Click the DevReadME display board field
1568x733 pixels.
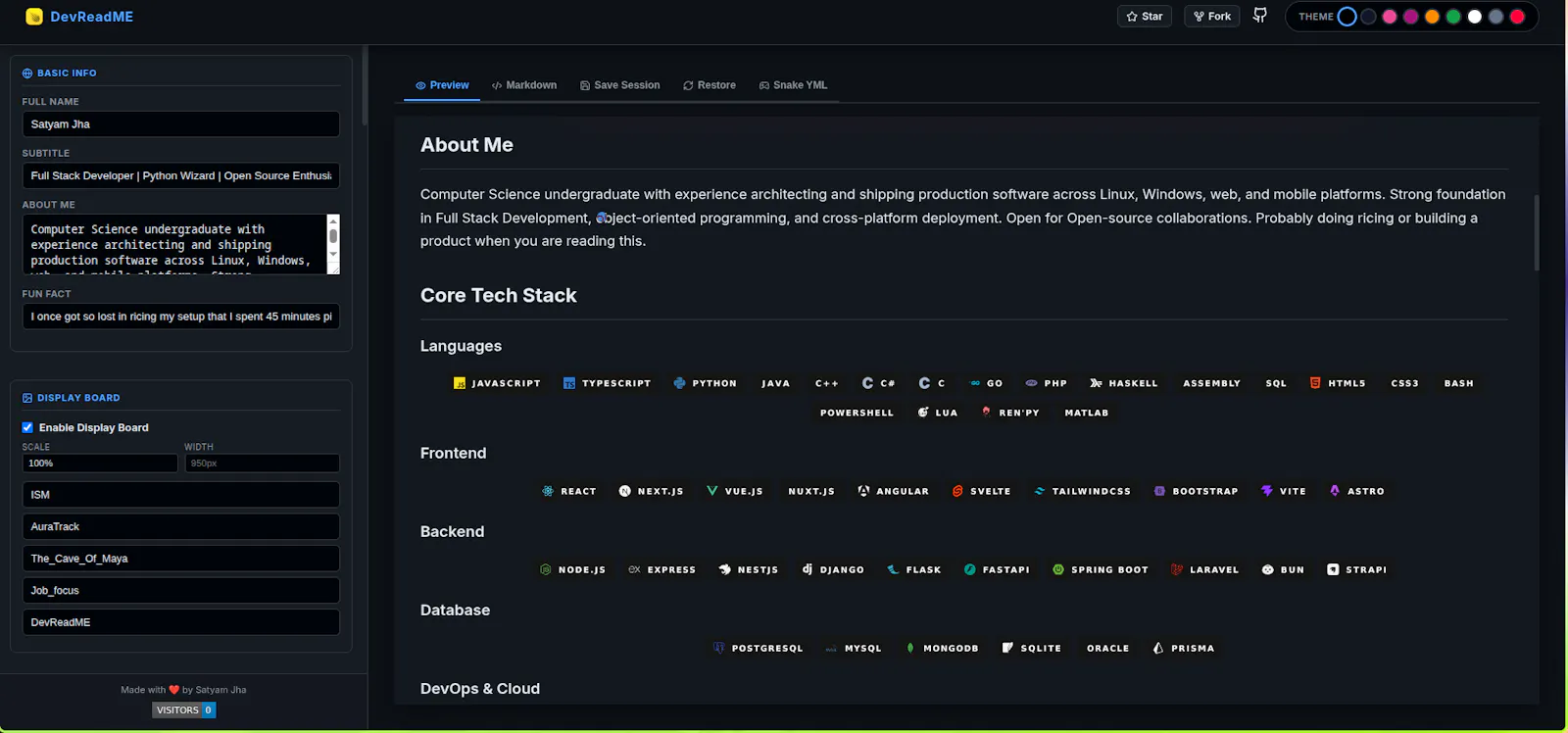pyautogui.click(x=181, y=622)
